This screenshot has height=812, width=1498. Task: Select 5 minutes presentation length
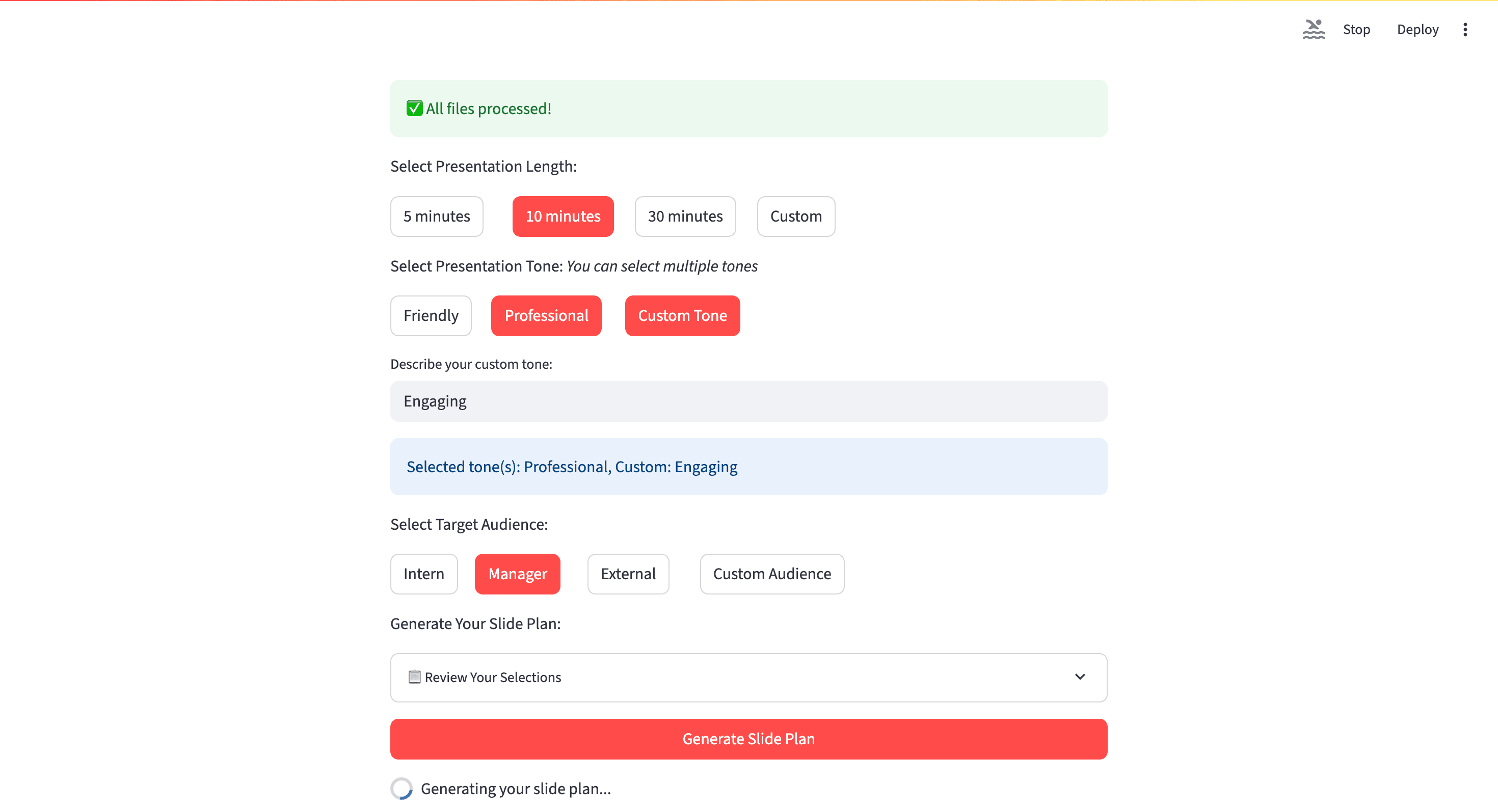(436, 216)
